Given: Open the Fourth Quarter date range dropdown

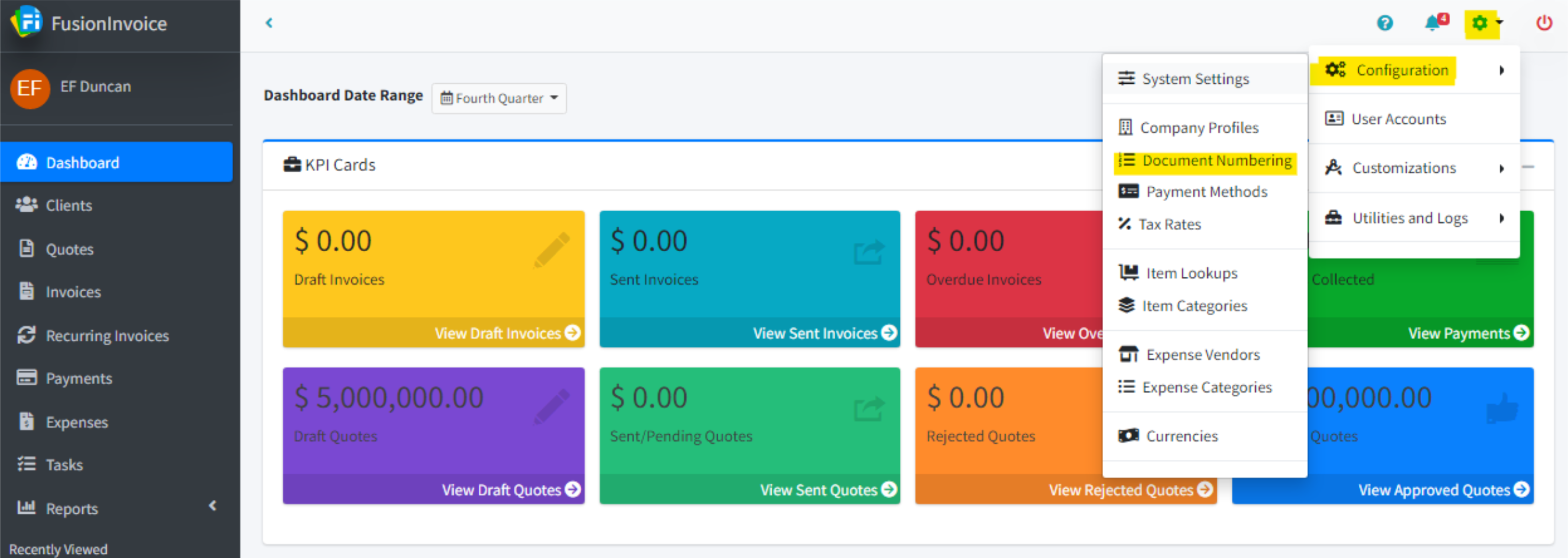Looking at the screenshot, I should coord(498,99).
